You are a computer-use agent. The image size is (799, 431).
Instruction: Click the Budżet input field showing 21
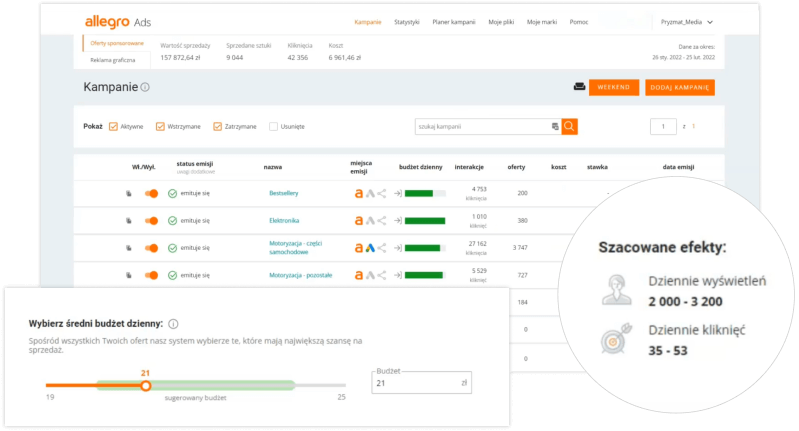[421, 383]
